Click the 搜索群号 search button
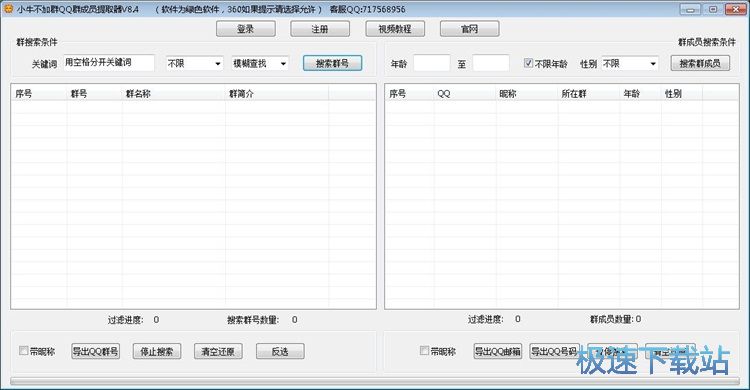750x390 pixels. pos(332,63)
